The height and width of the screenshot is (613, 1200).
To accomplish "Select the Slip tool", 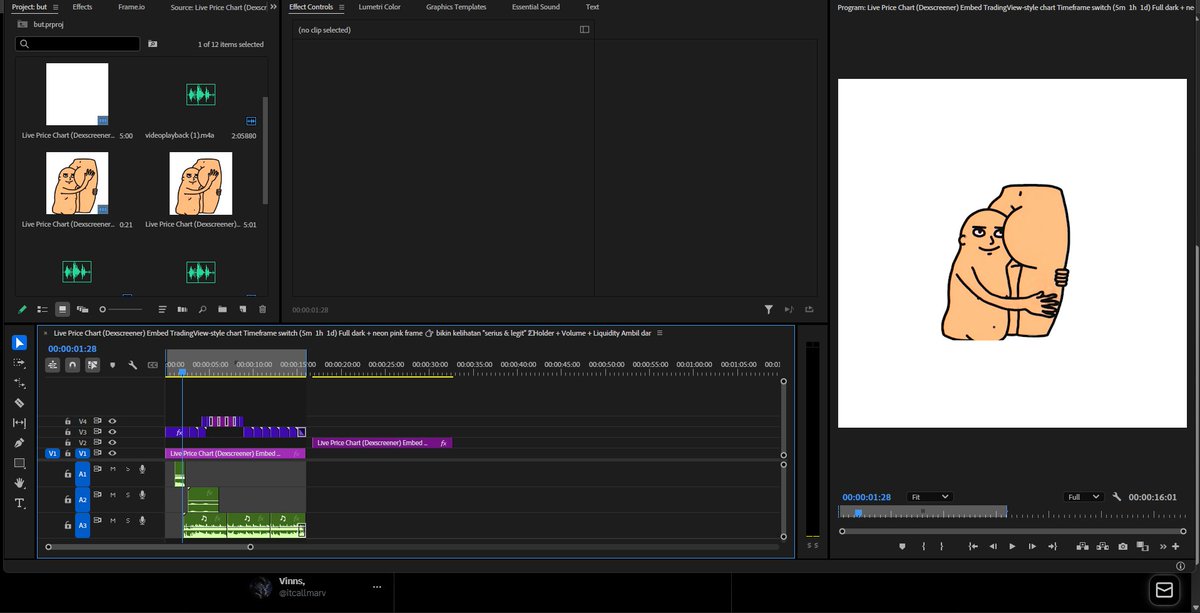I will click(x=19, y=423).
